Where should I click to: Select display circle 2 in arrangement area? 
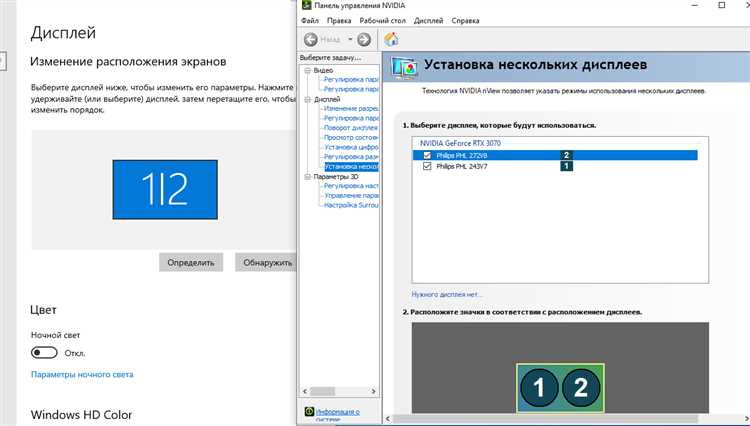(581, 387)
